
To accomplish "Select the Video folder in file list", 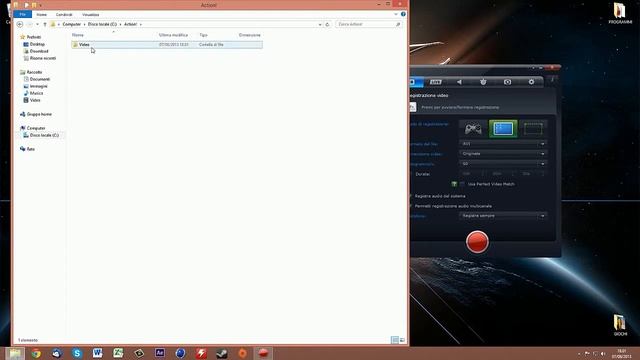I will pyautogui.click(x=167, y=44).
